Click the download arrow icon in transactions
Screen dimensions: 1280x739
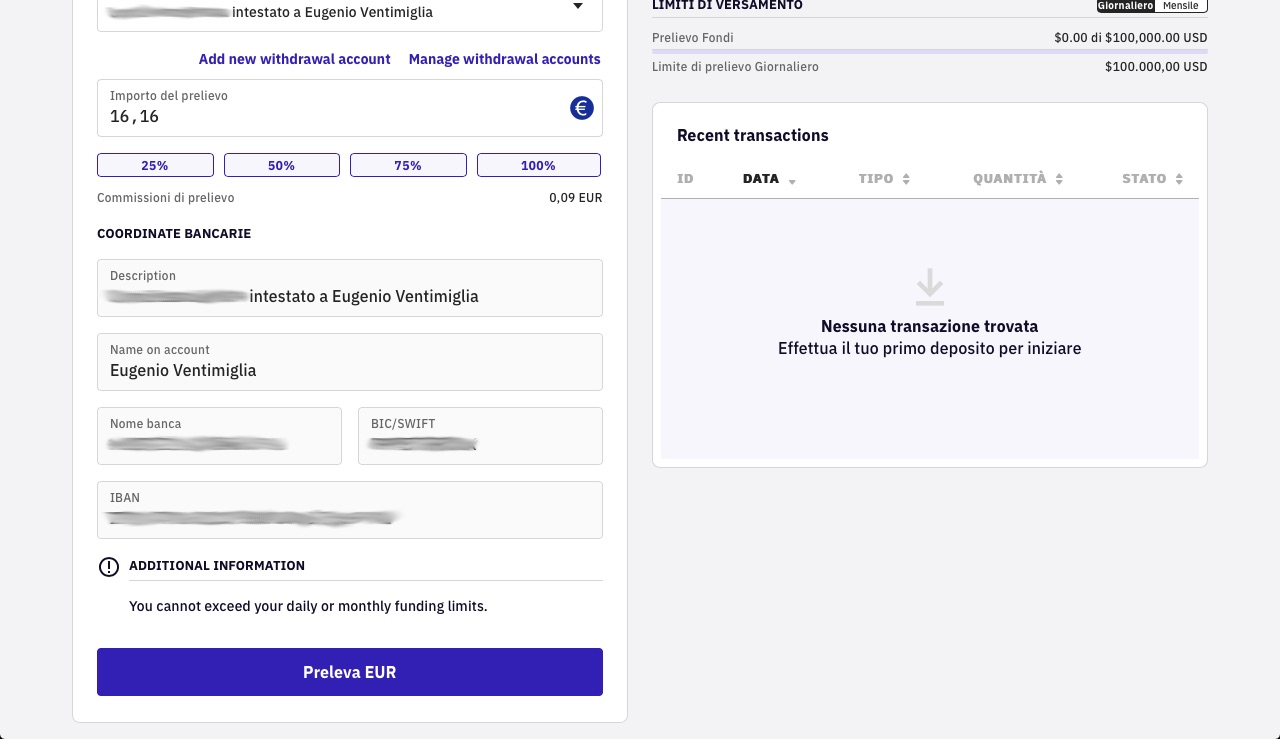930,287
